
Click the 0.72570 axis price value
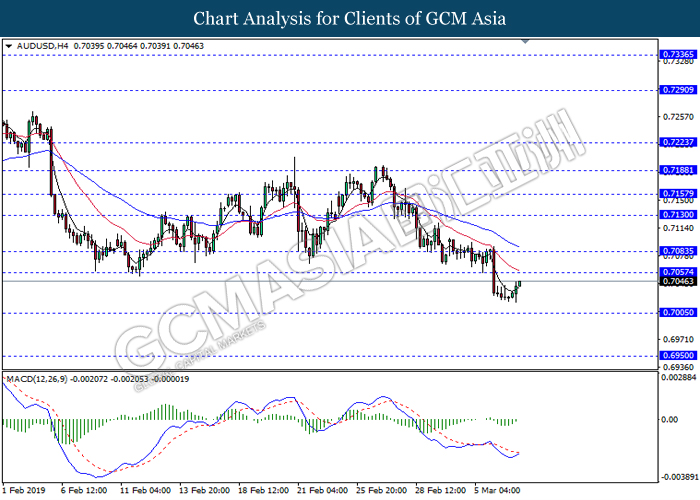[678, 117]
